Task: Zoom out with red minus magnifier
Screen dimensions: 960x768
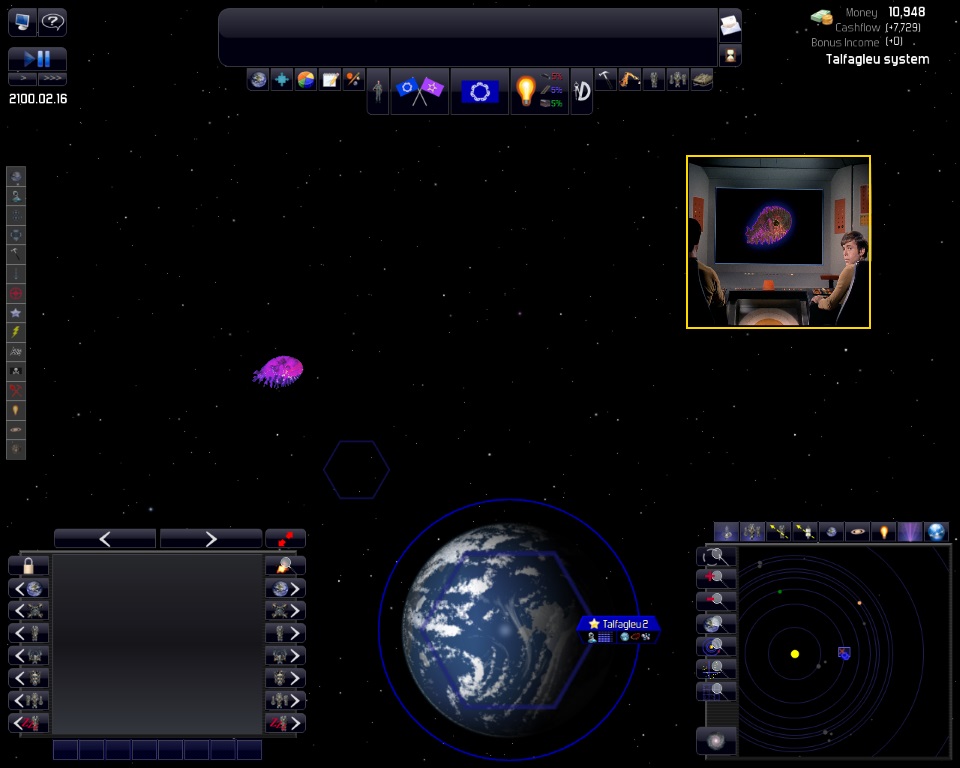Action: [716, 600]
